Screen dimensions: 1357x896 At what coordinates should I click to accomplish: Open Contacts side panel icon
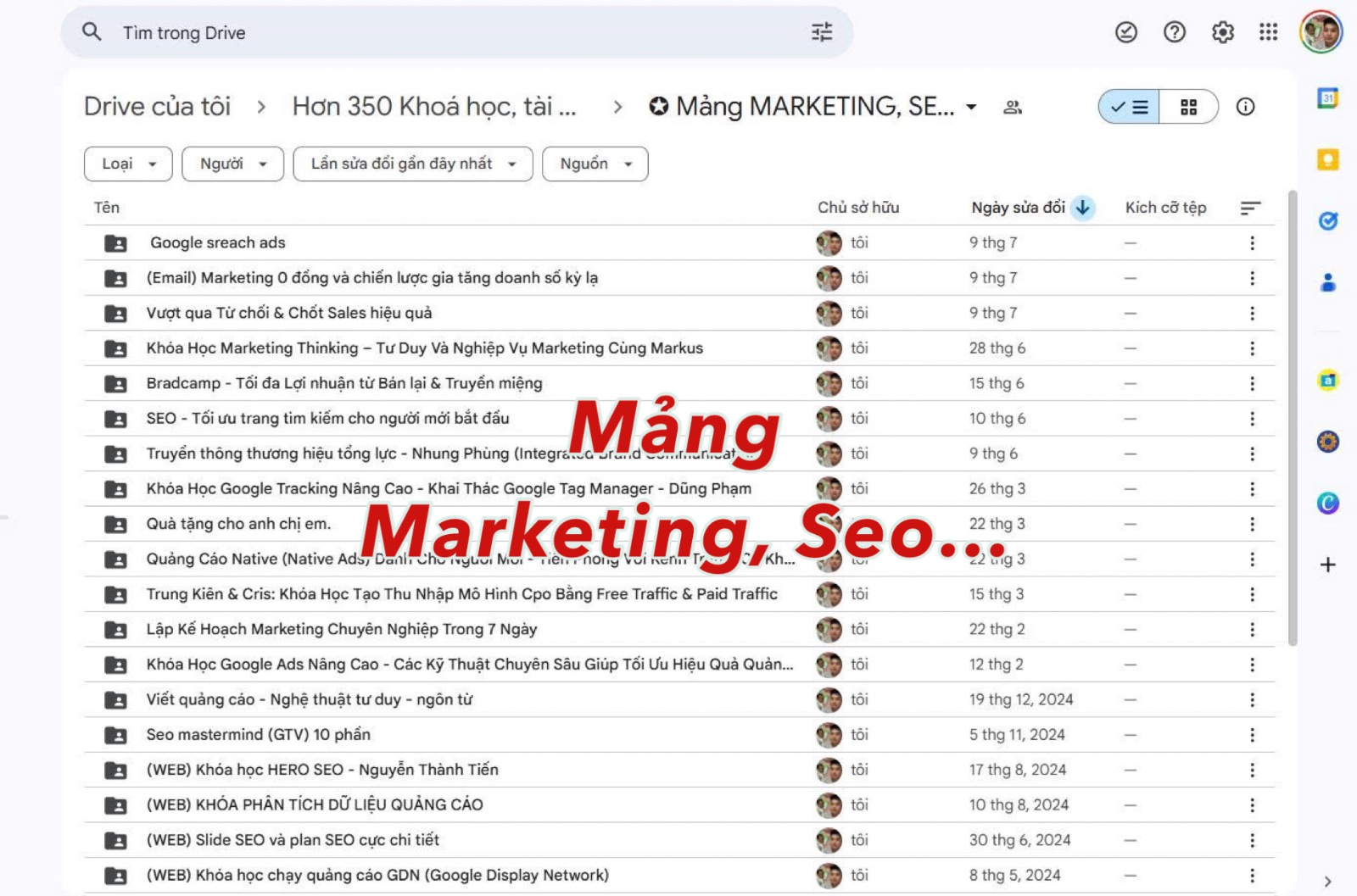pyautogui.click(x=1328, y=283)
